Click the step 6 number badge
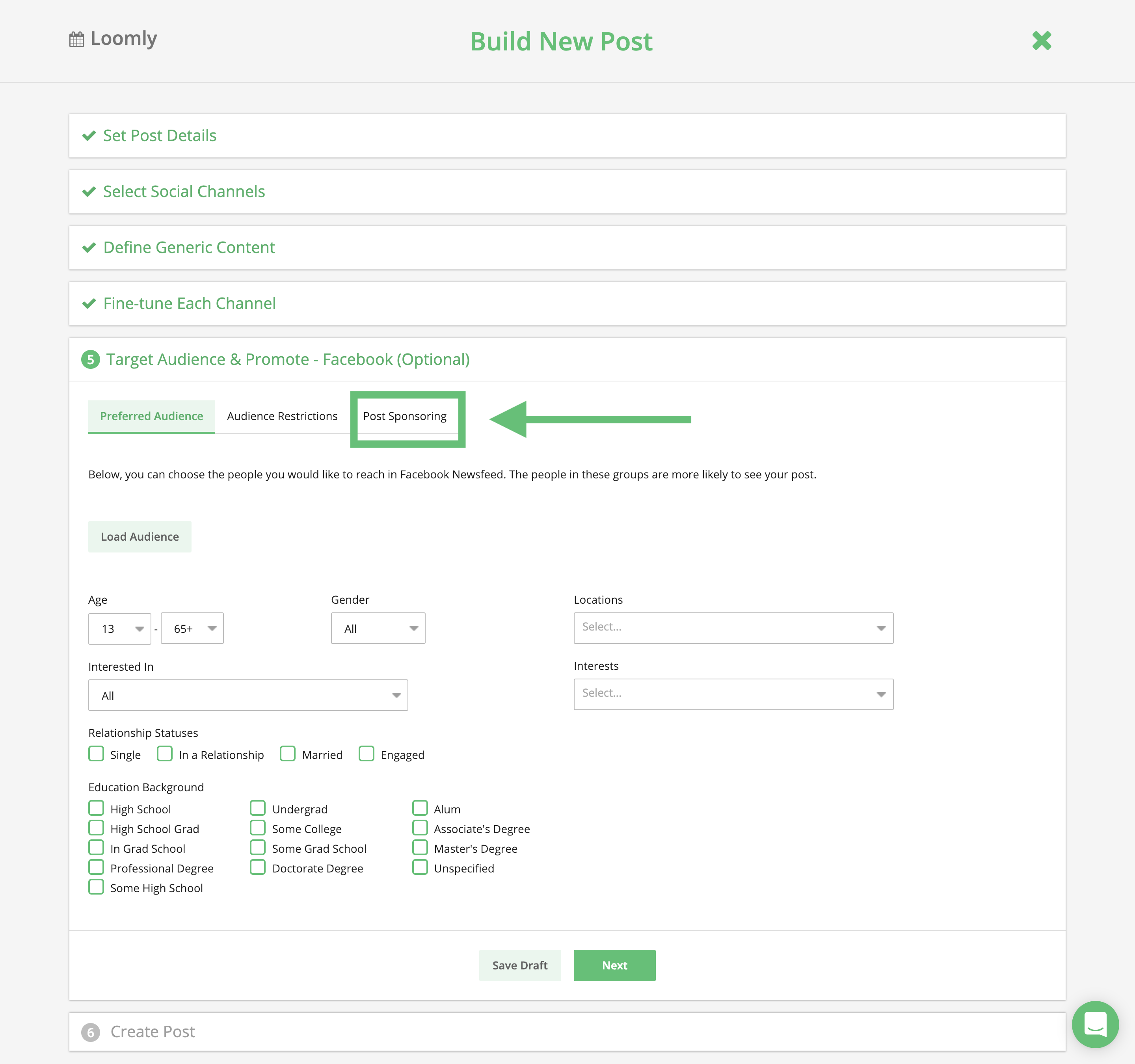Viewport: 1135px width, 1064px height. [90, 1032]
